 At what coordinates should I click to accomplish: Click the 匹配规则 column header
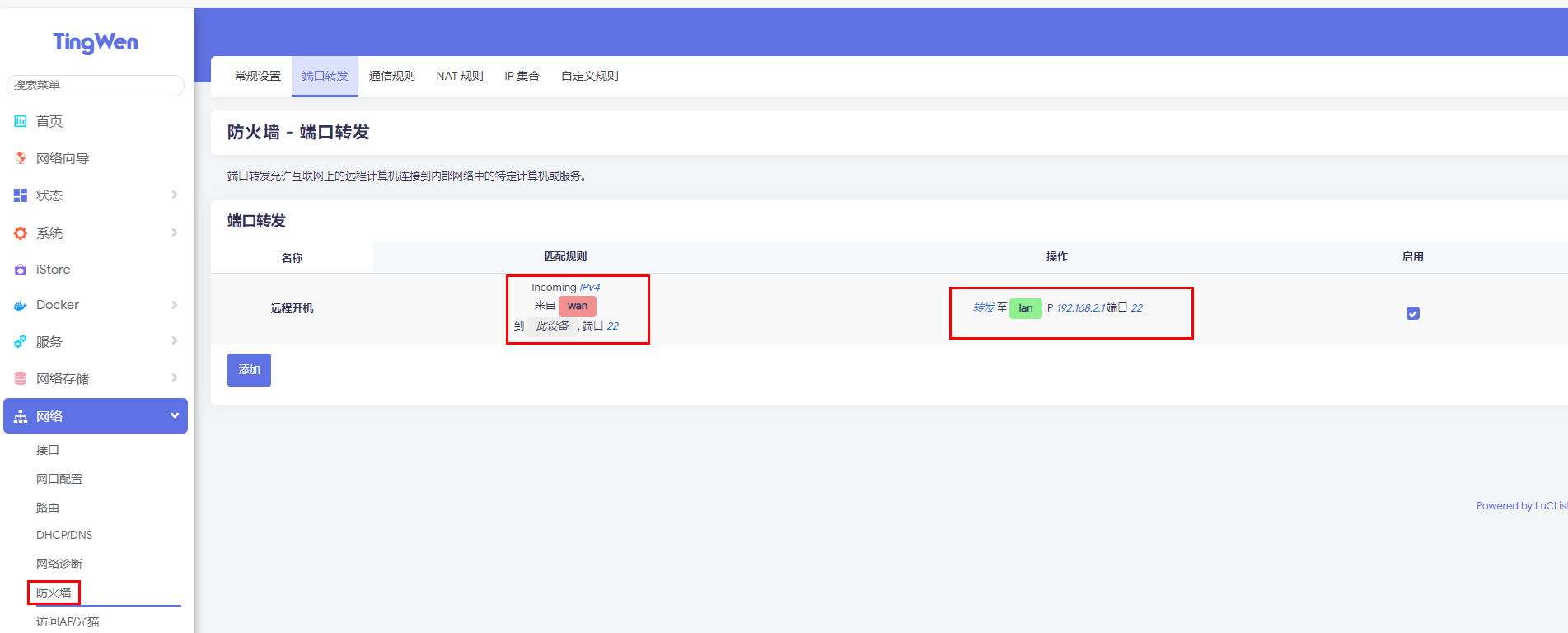tap(566, 257)
